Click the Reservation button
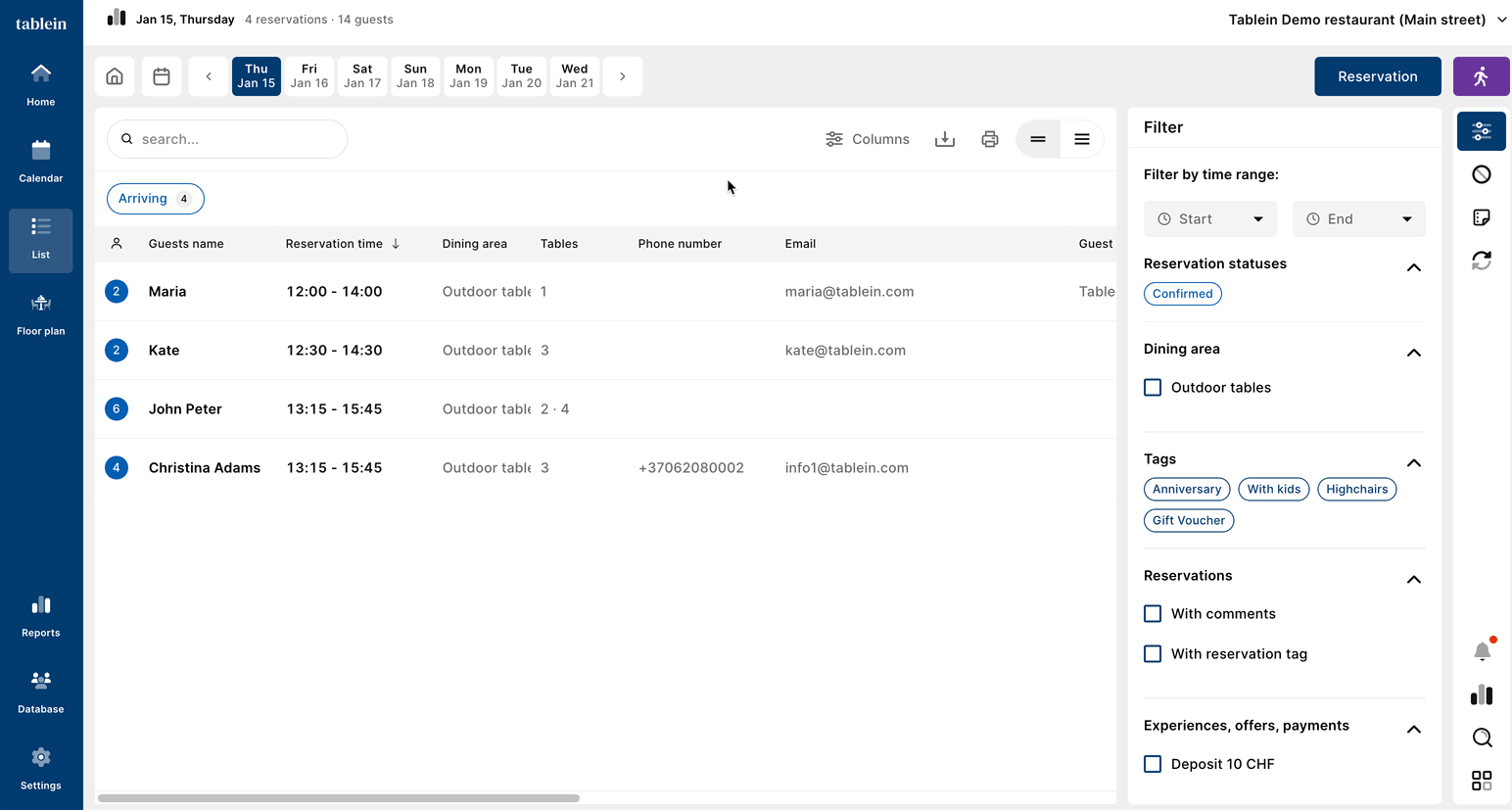Viewport: 1512px width, 810px height. 1377,76
